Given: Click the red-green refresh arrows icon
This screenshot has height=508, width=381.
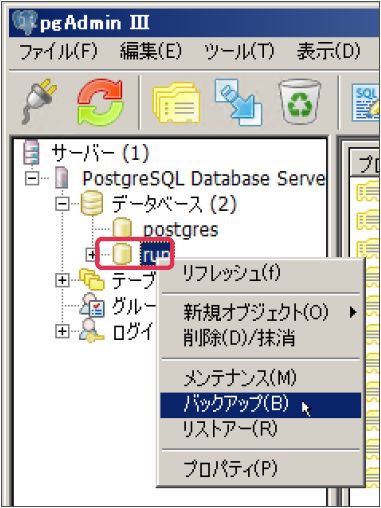Looking at the screenshot, I should pos(100,102).
